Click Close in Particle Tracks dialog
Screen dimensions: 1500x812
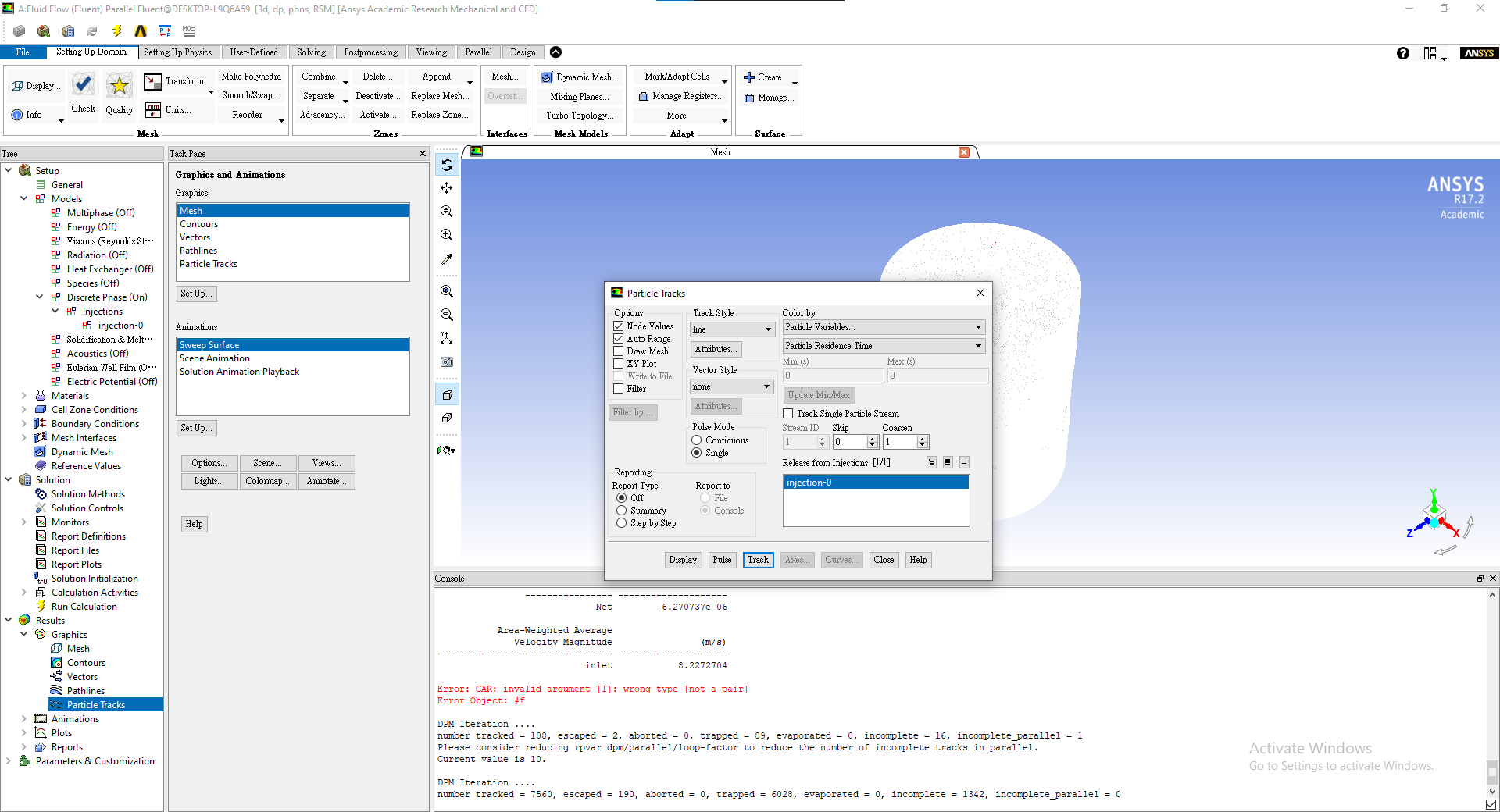(x=884, y=560)
